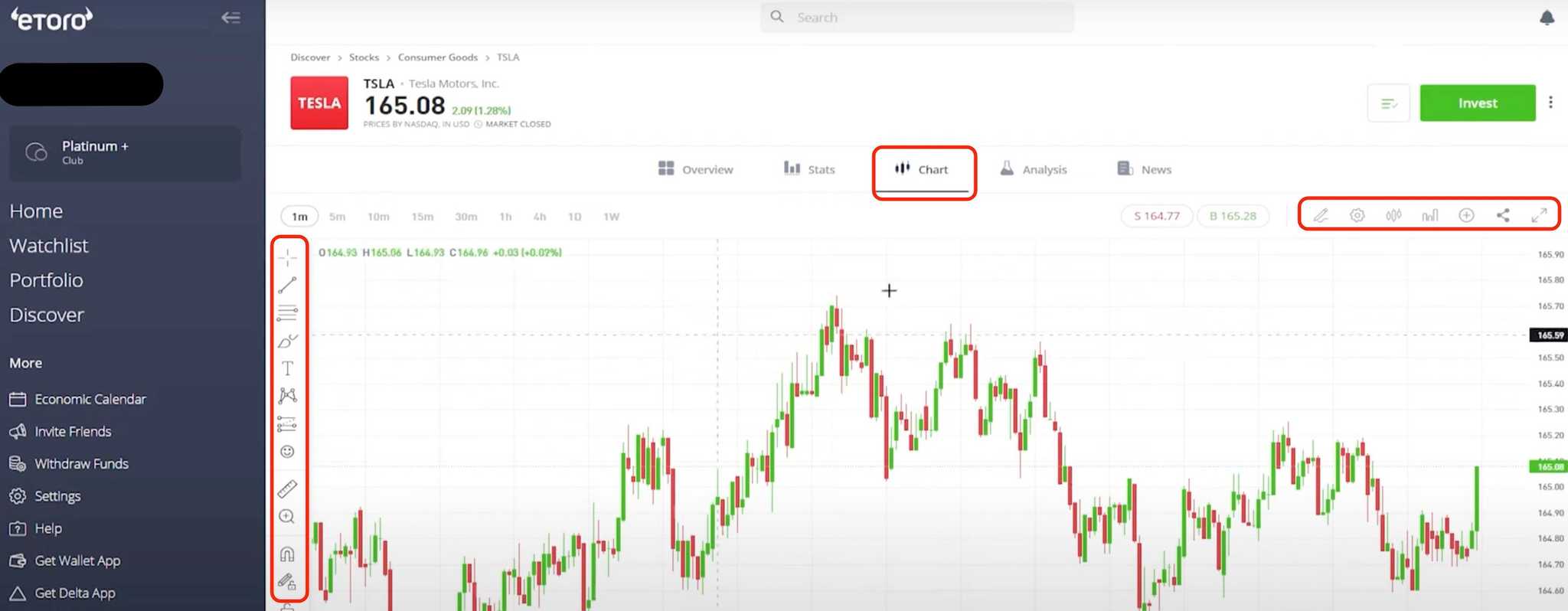Select the emoji annotation tool

pos(288,452)
